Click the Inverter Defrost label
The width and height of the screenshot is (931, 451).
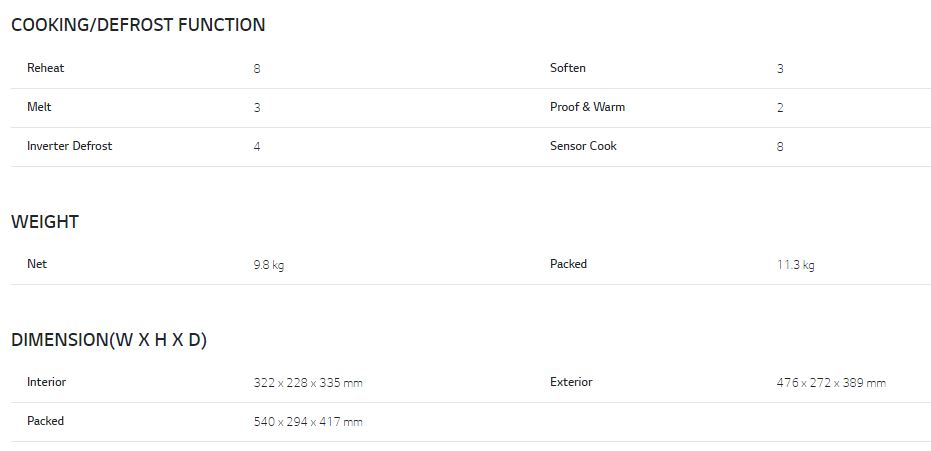(x=69, y=146)
